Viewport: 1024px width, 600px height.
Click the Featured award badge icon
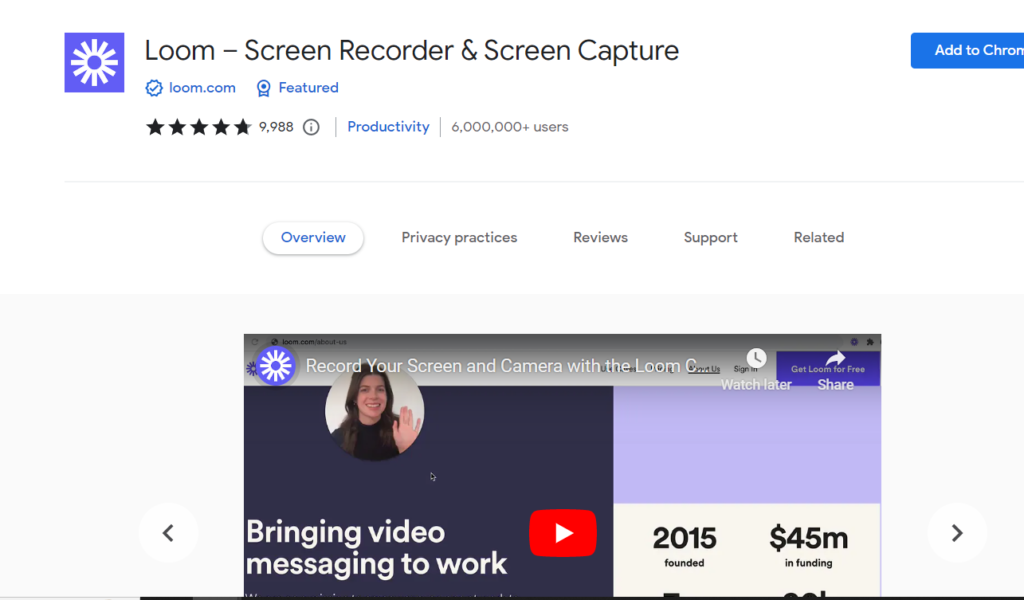[x=263, y=88]
